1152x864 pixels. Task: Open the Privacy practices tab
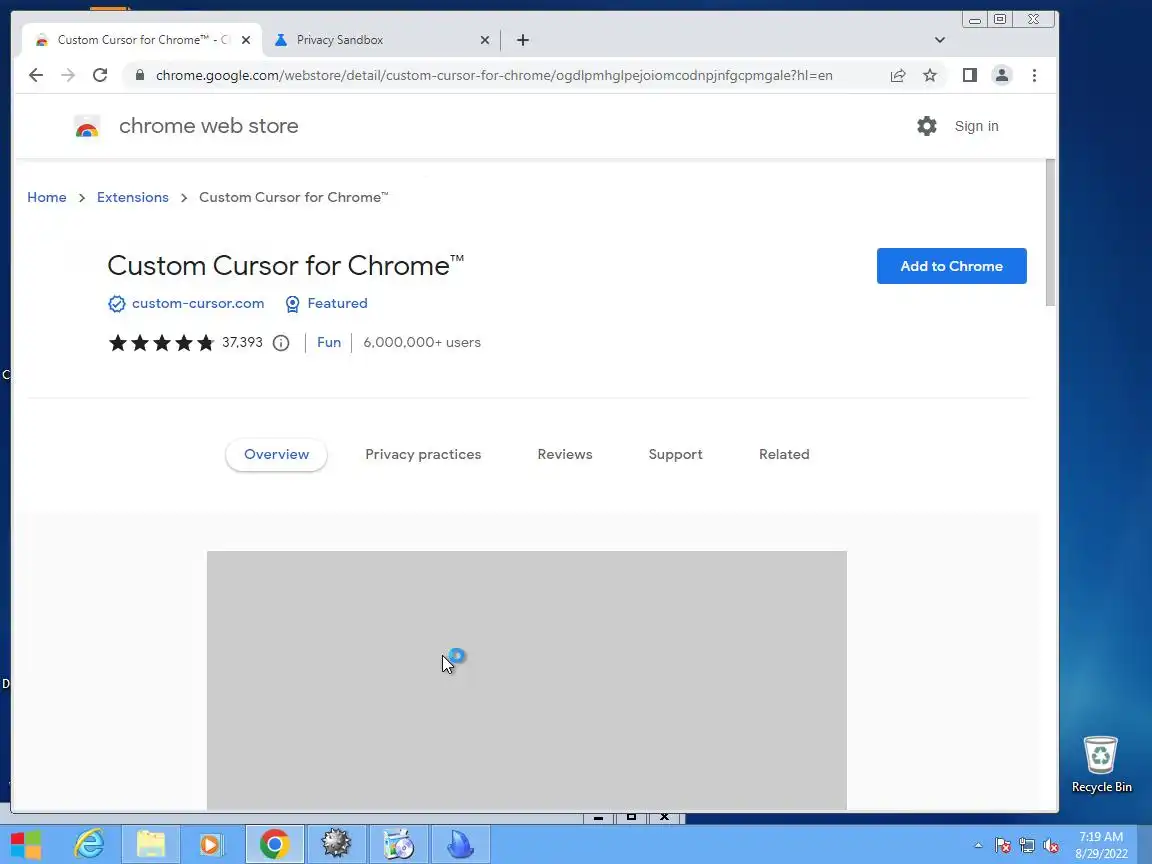coord(423,455)
